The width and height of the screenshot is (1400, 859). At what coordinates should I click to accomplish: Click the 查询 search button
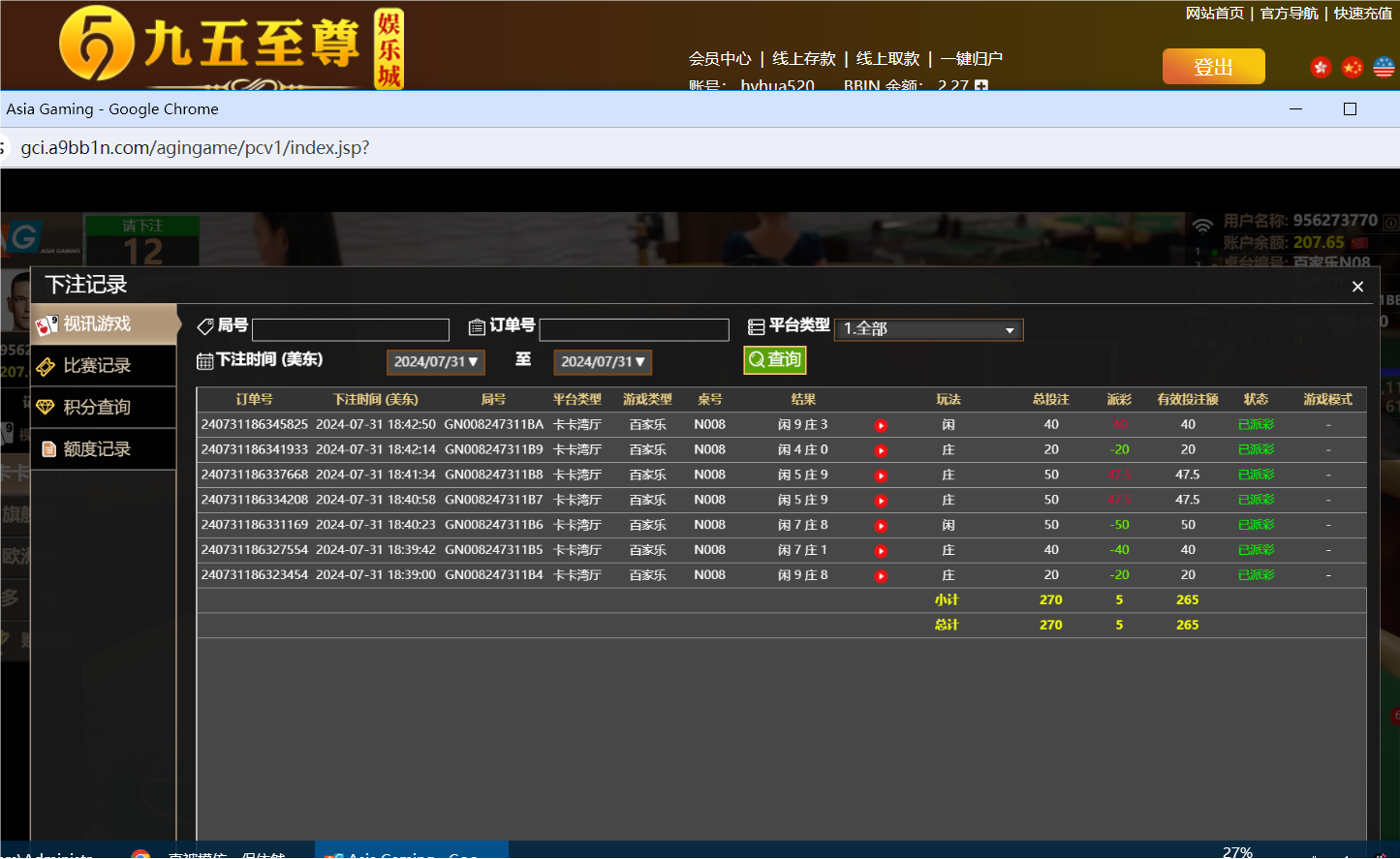(x=774, y=359)
